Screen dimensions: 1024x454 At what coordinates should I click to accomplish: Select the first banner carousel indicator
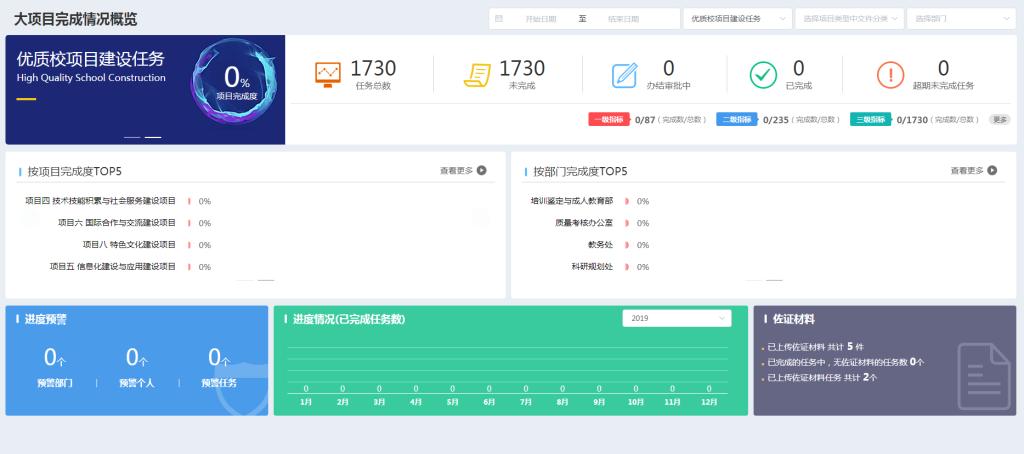(132, 137)
